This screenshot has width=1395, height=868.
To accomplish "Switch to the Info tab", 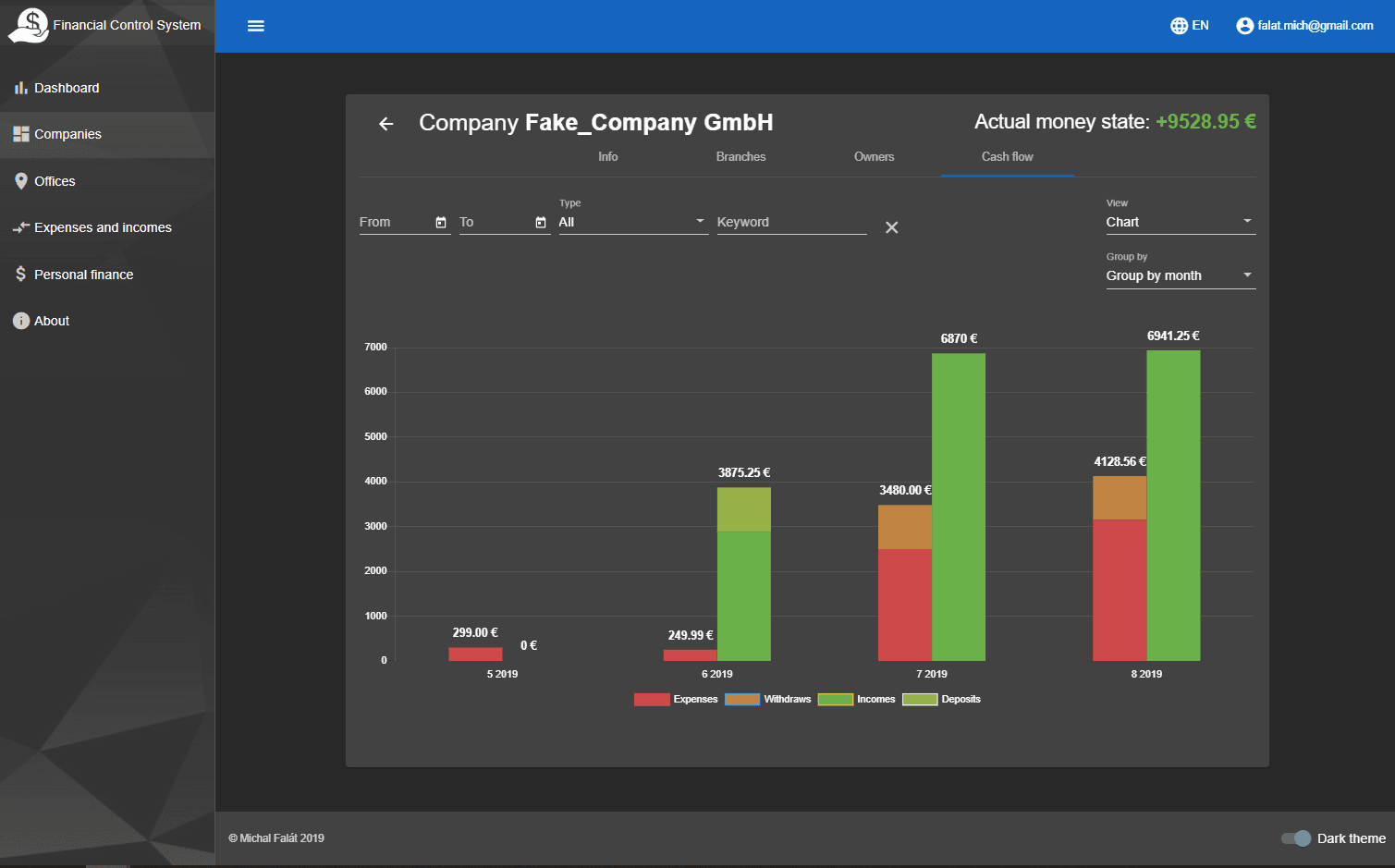I will (607, 157).
